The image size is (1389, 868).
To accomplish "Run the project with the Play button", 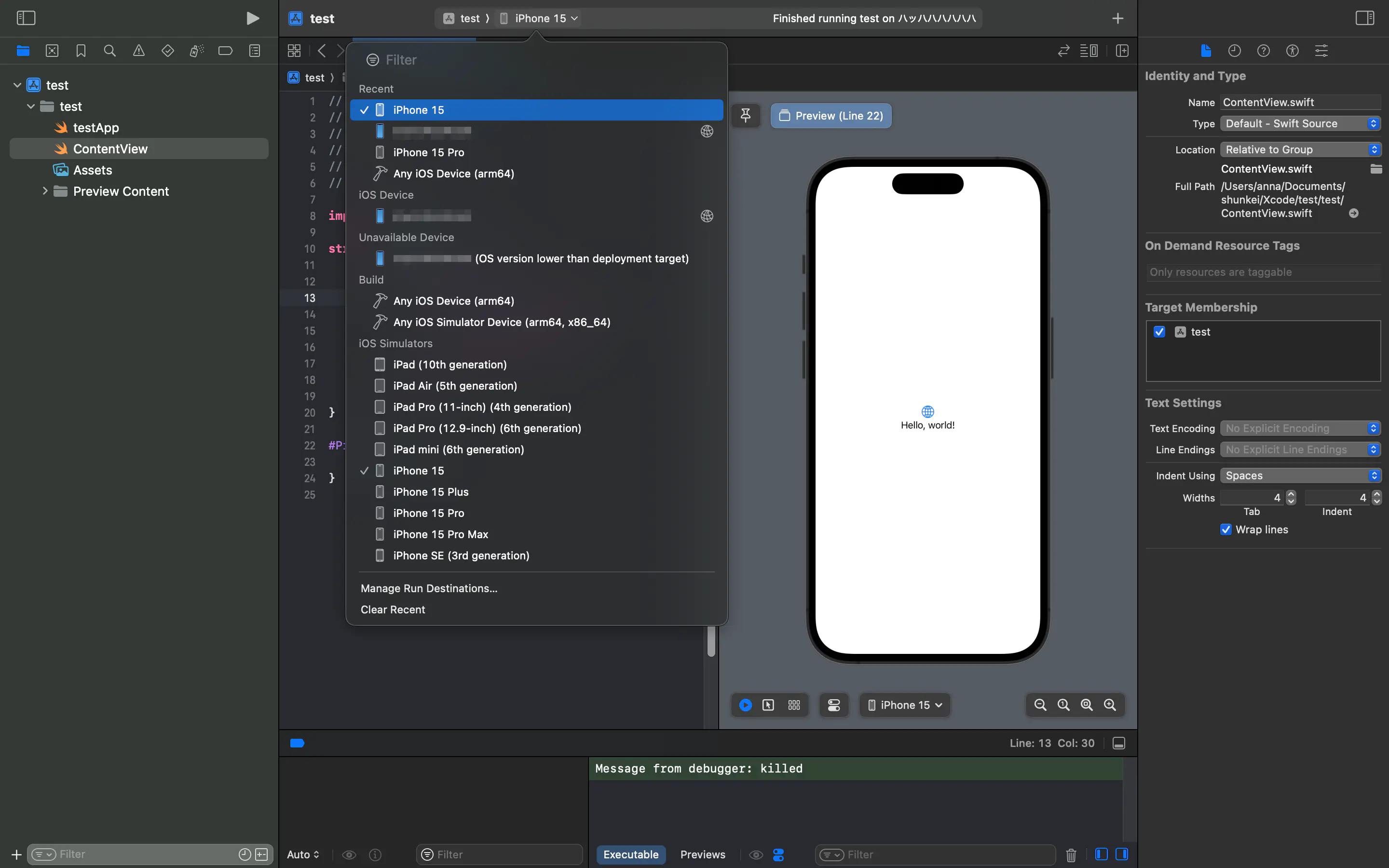I will [x=253, y=18].
